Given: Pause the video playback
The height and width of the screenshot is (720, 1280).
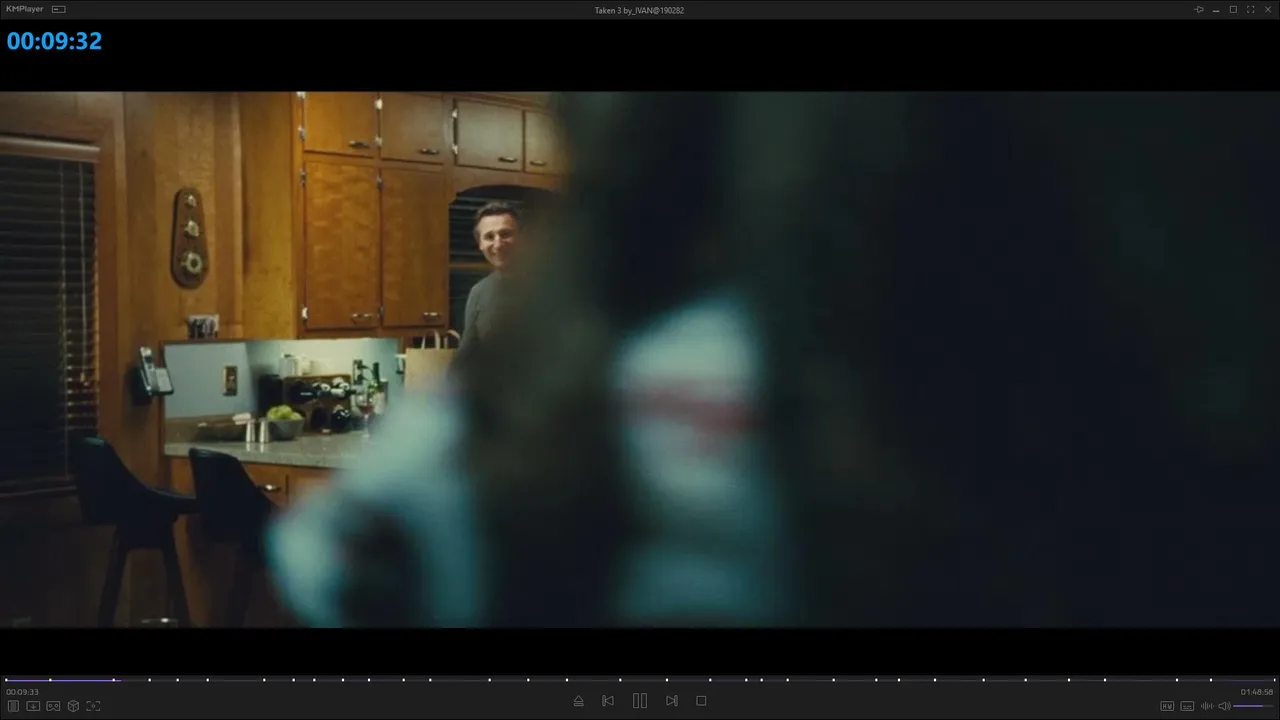Looking at the screenshot, I should [640, 701].
